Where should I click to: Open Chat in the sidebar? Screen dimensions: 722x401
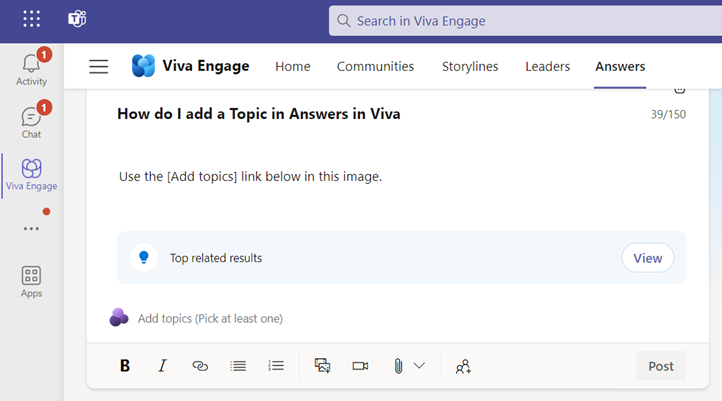pyautogui.click(x=31, y=121)
